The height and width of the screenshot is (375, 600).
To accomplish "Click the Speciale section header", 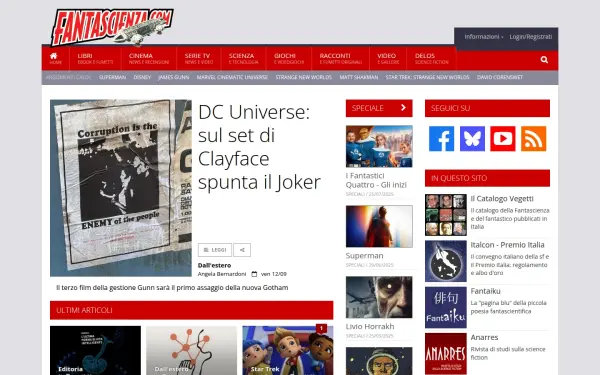I will (379, 108).
